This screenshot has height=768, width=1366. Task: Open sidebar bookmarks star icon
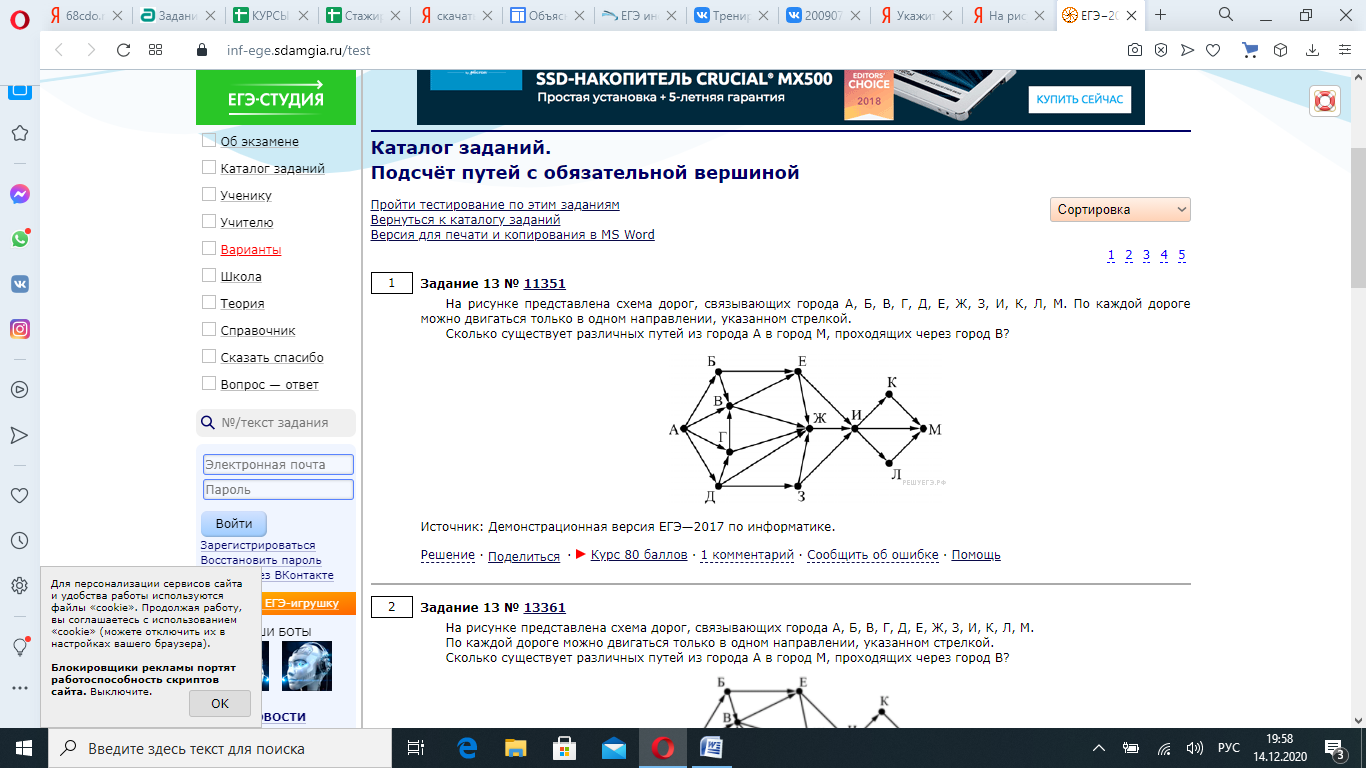[19, 133]
